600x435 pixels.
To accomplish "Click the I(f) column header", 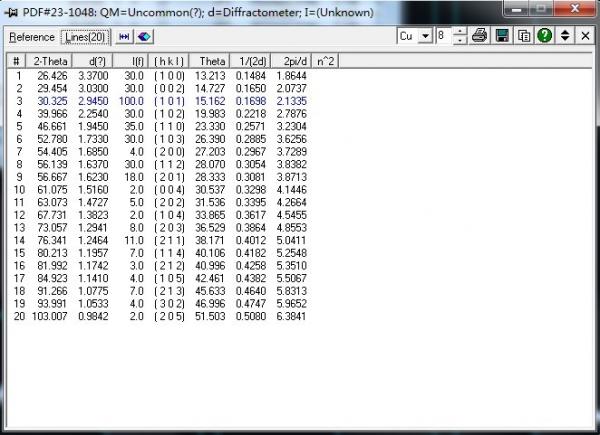I will (x=130, y=61).
